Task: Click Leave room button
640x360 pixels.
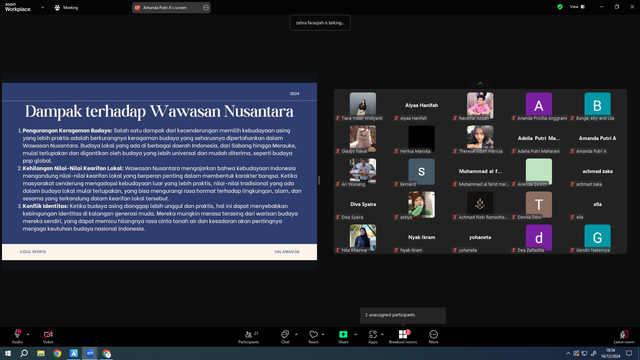Action: tap(624, 336)
